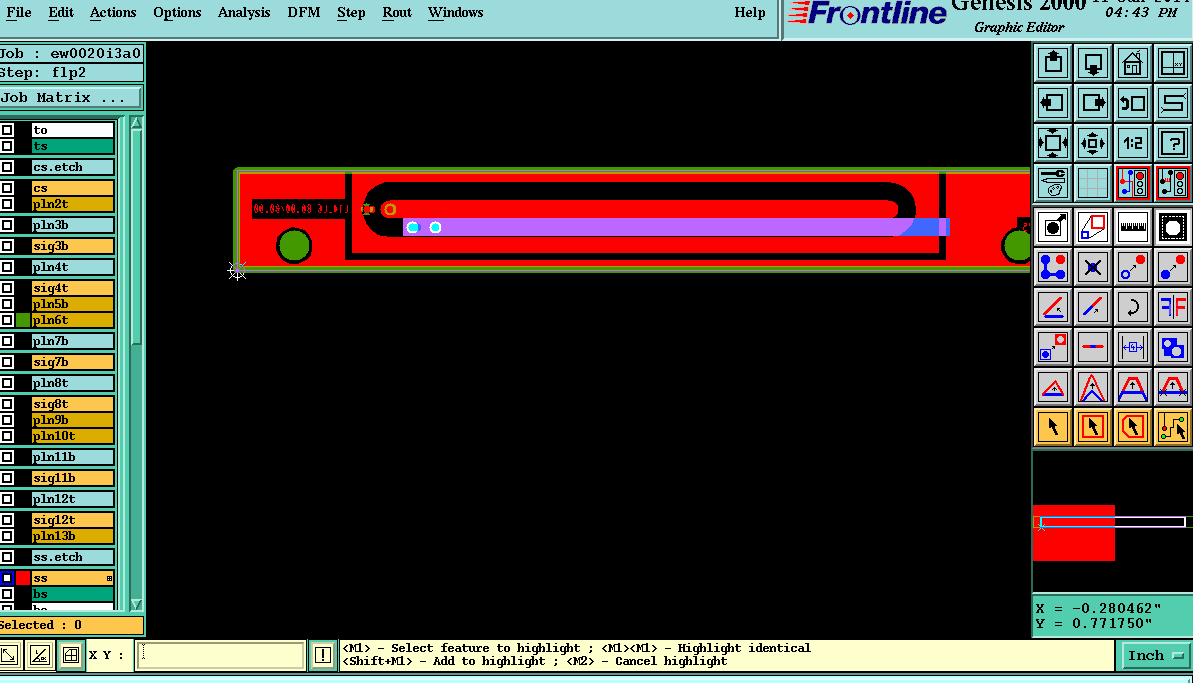Click the zoom-out arrows-outward icon
Screen dimensions: 1193x683
(1093, 142)
